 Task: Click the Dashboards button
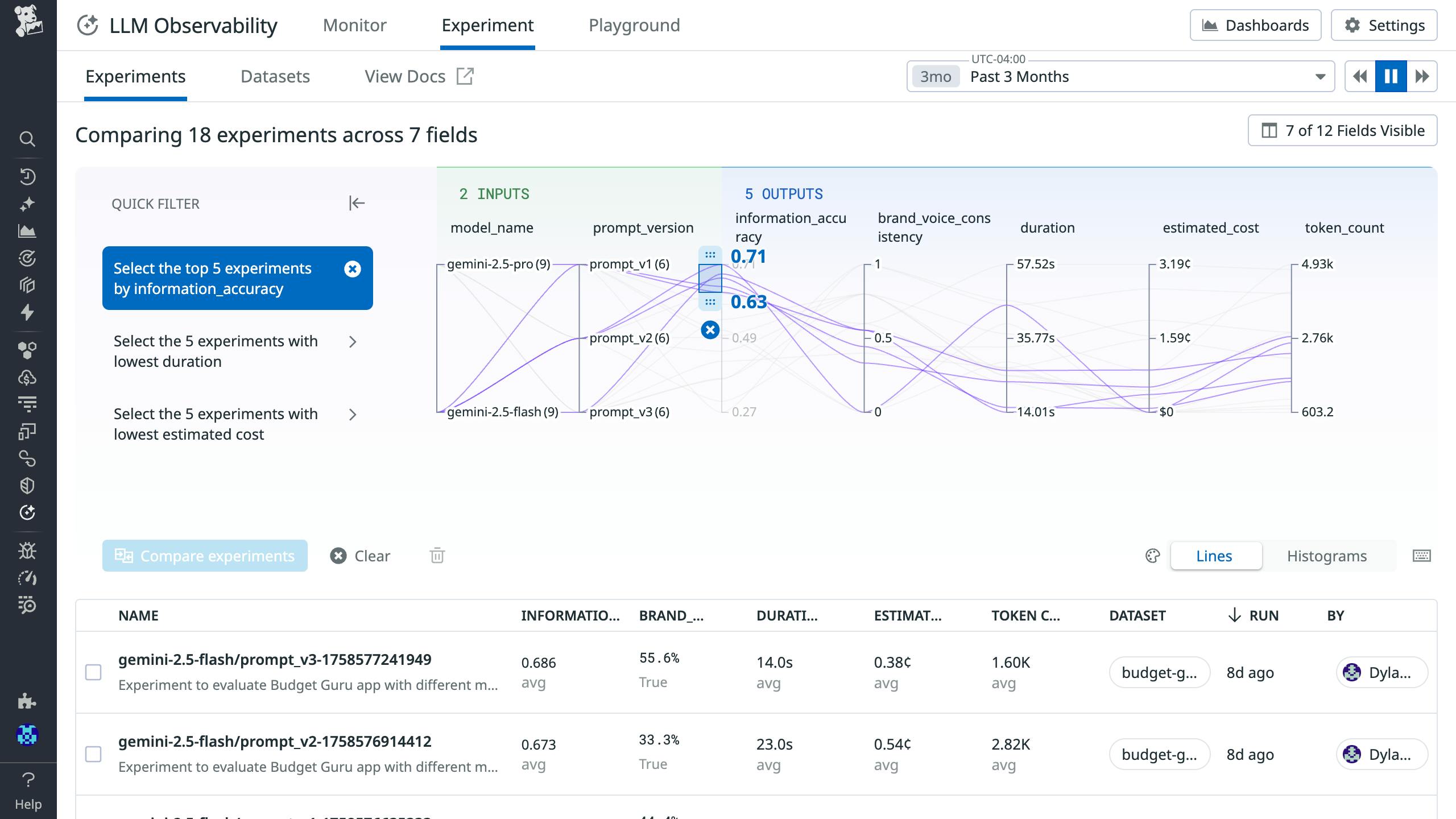(x=1255, y=25)
